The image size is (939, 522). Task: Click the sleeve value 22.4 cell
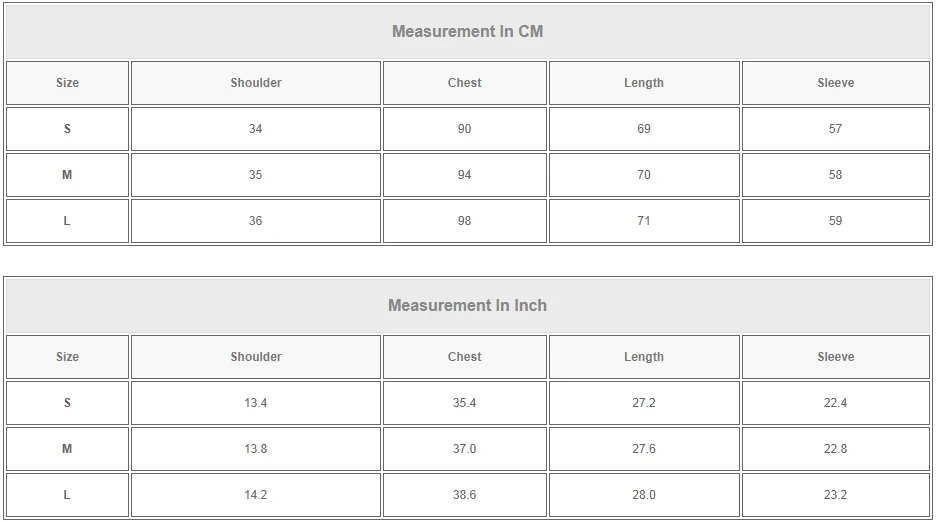coord(835,403)
